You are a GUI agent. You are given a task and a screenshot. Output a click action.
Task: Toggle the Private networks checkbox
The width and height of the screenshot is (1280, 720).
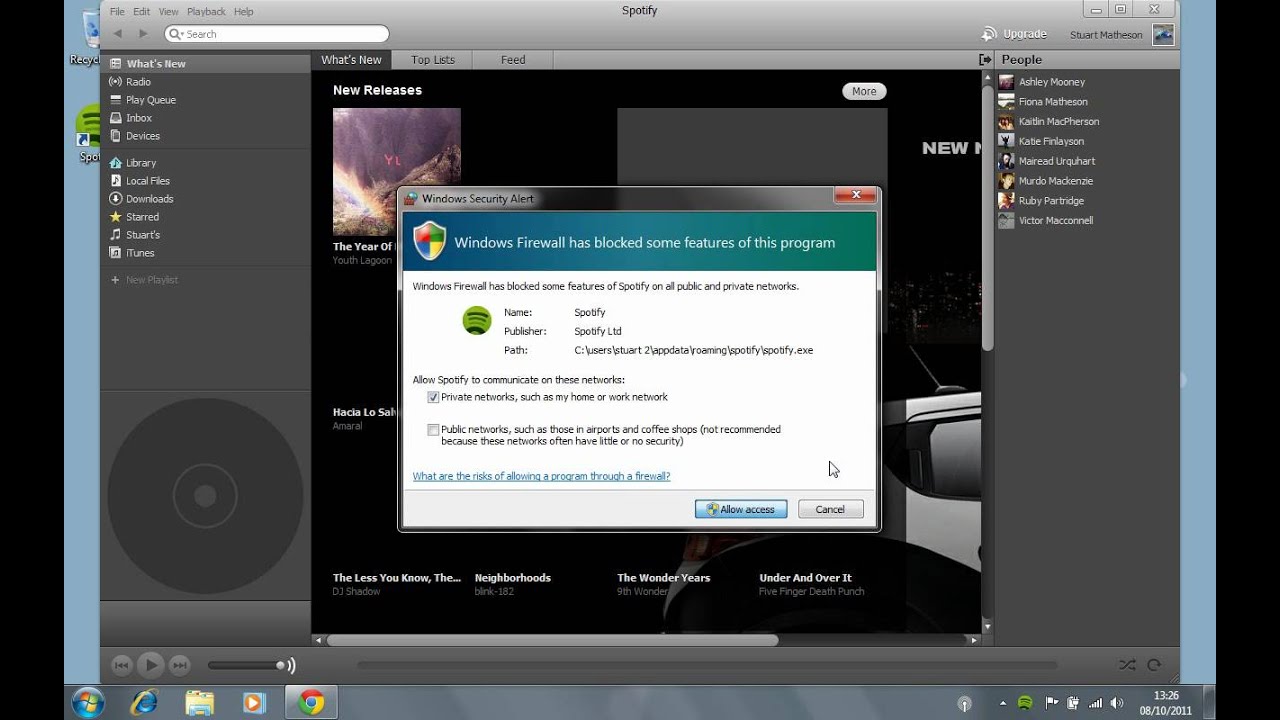[433, 397]
